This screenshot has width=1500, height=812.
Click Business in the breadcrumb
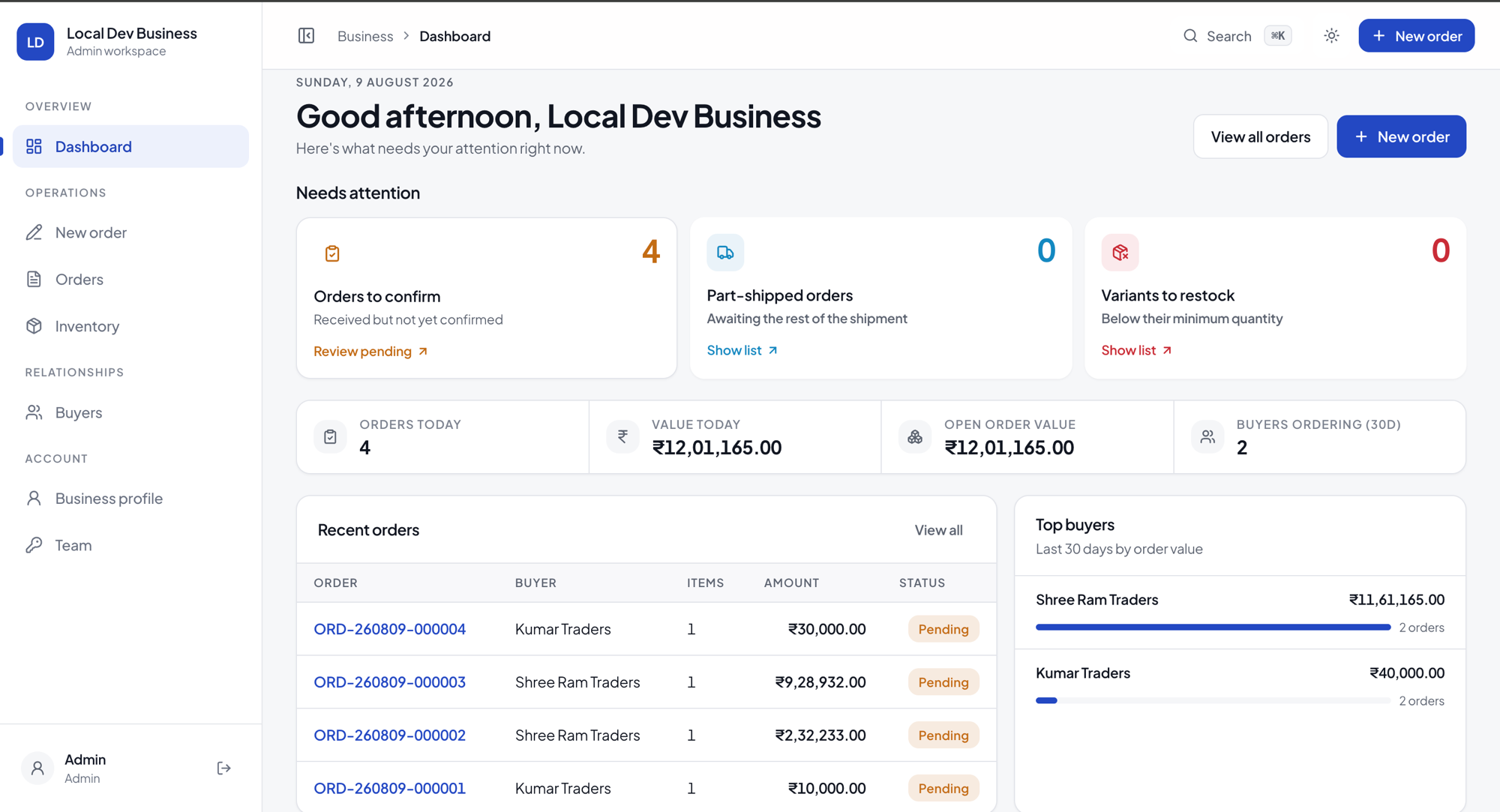pos(365,36)
